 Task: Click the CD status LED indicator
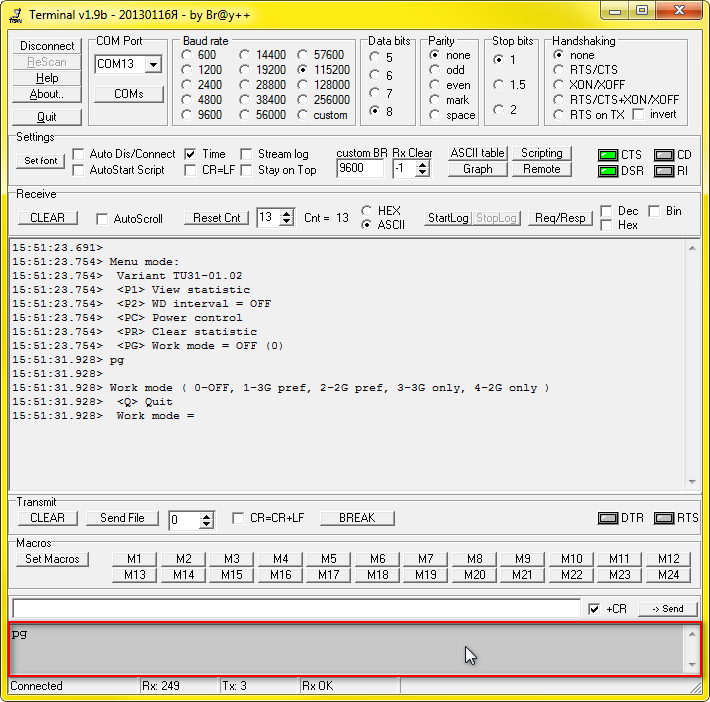(x=664, y=155)
